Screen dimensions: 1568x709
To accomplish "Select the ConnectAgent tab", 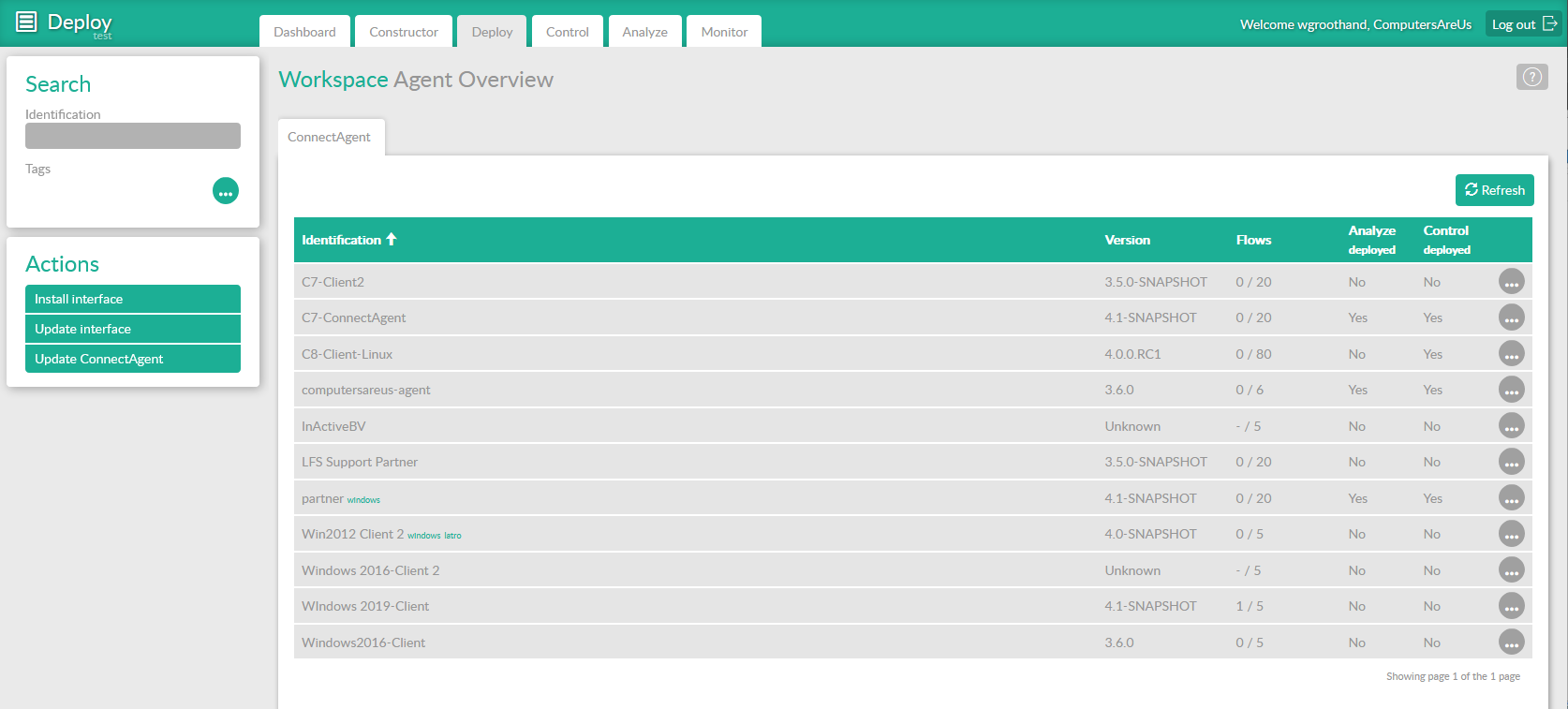I will pos(329,137).
